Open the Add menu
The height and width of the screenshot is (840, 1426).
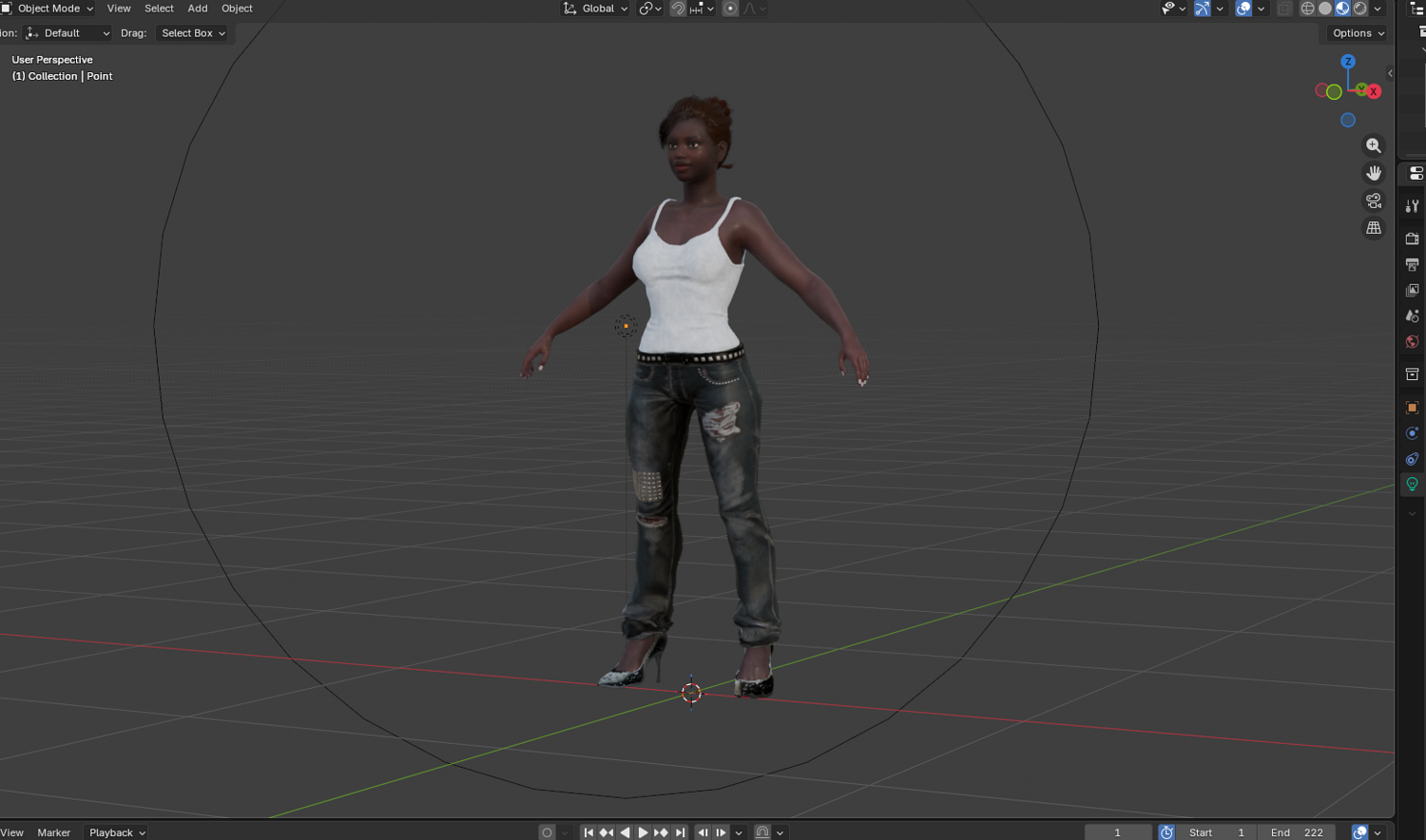[198, 9]
